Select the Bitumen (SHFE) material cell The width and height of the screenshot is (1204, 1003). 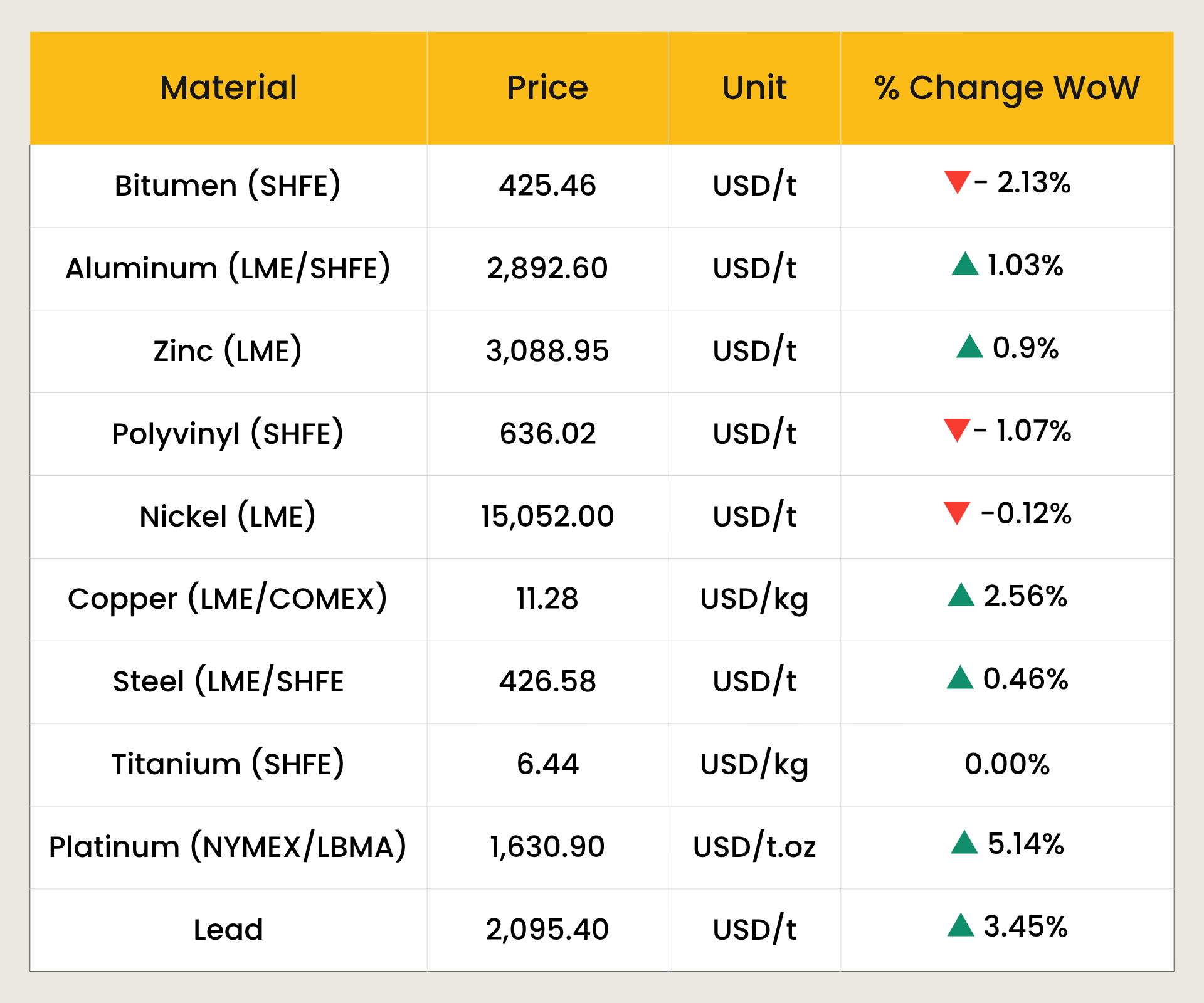(228, 186)
